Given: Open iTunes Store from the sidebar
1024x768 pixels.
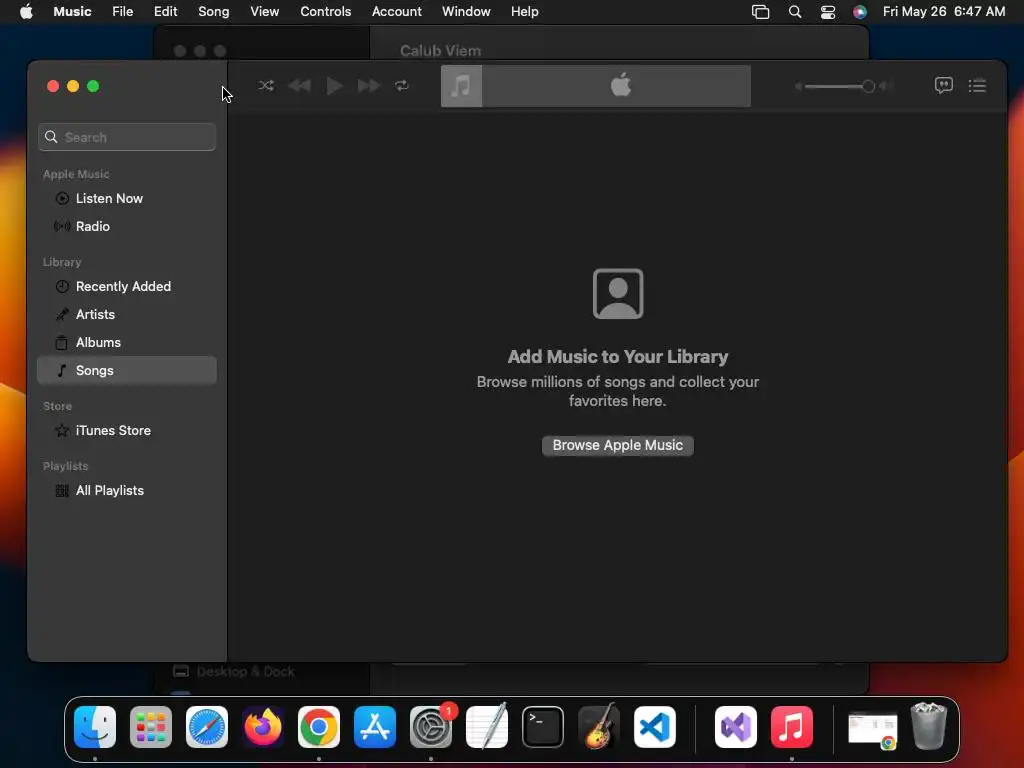Looking at the screenshot, I should coord(127,430).
